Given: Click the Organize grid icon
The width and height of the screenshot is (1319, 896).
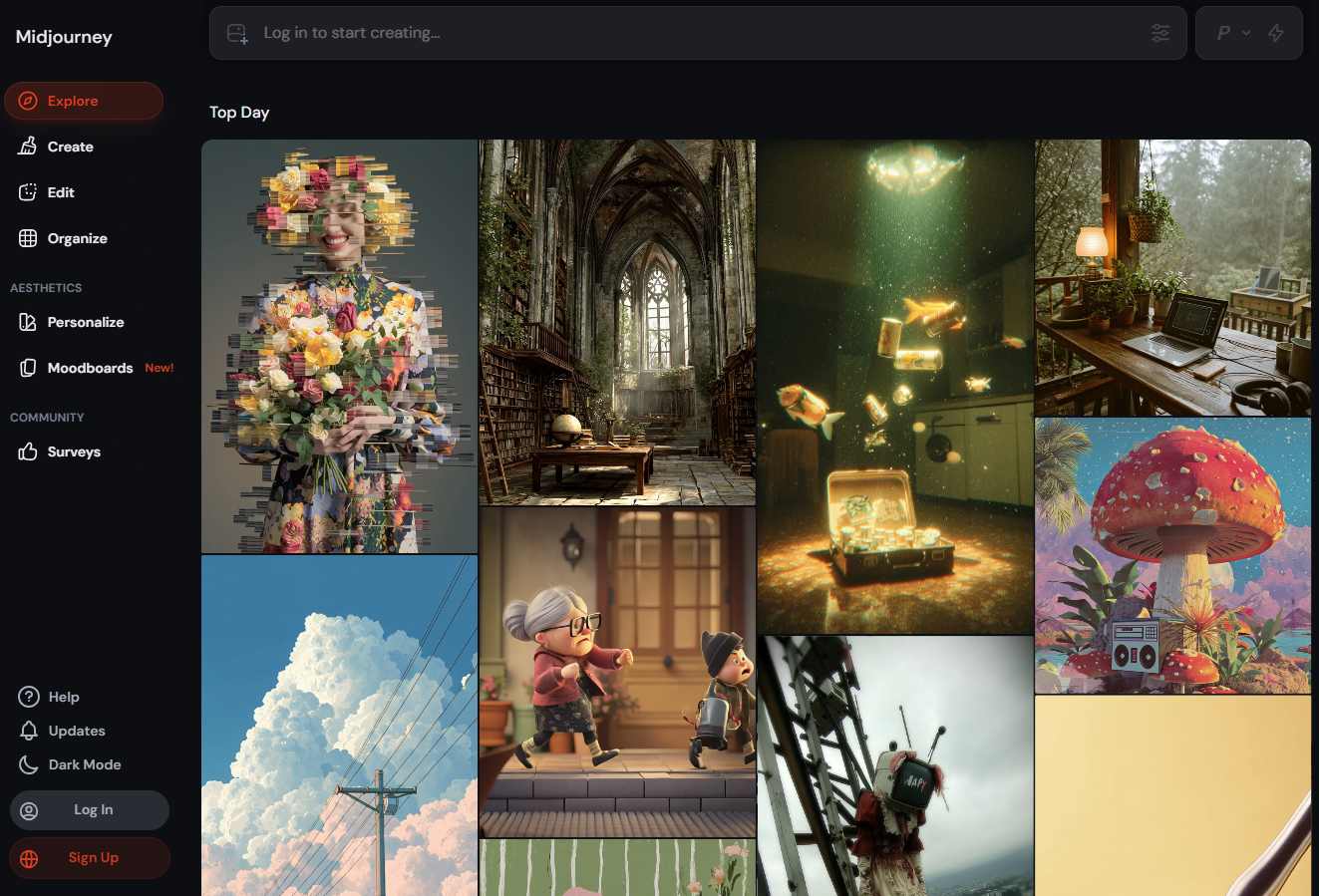Looking at the screenshot, I should pos(28,238).
